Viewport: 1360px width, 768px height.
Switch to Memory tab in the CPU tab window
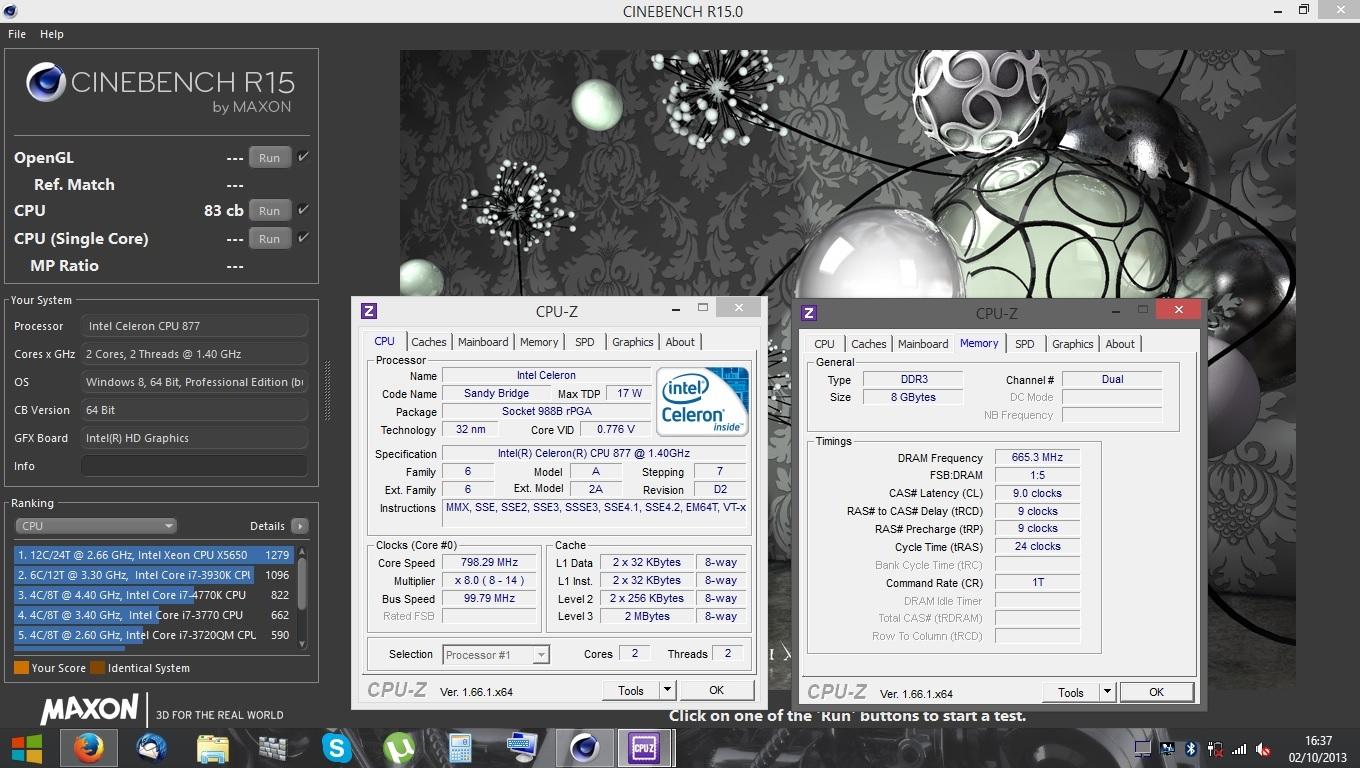point(539,342)
